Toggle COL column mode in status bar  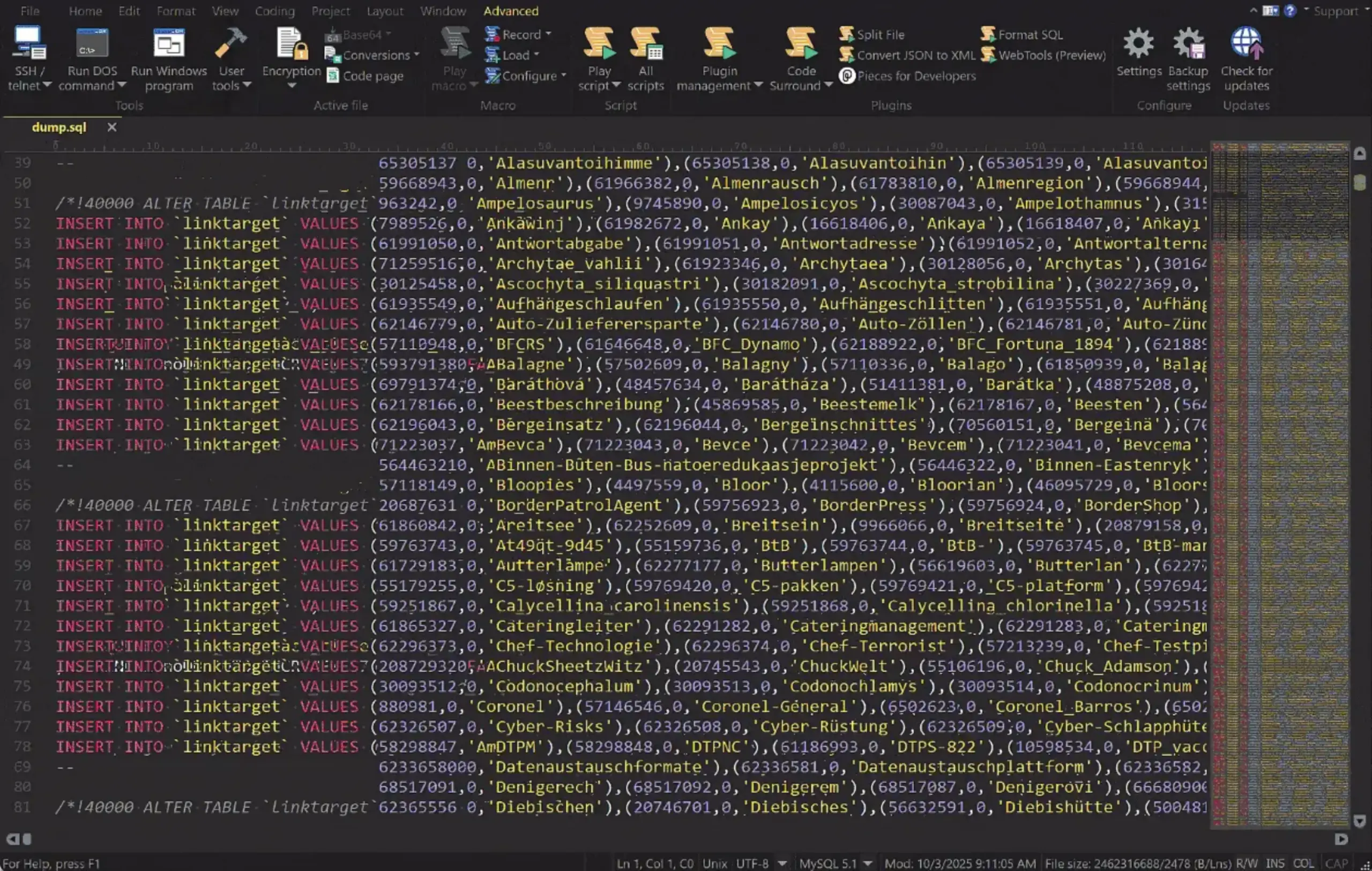[1303, 864]
